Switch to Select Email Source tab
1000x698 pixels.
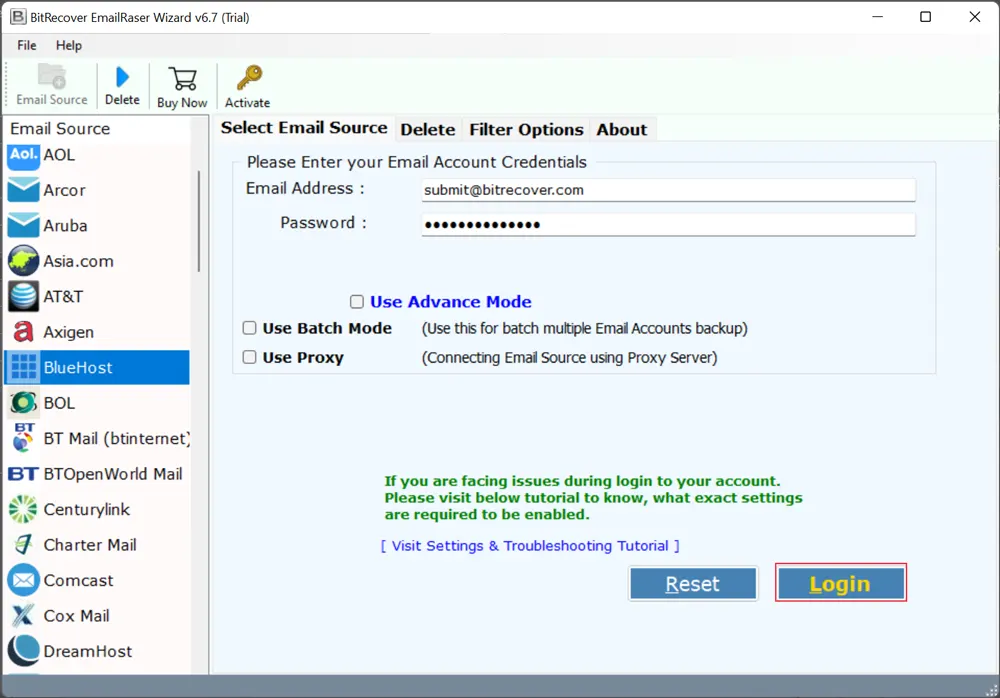pos(304,128)
